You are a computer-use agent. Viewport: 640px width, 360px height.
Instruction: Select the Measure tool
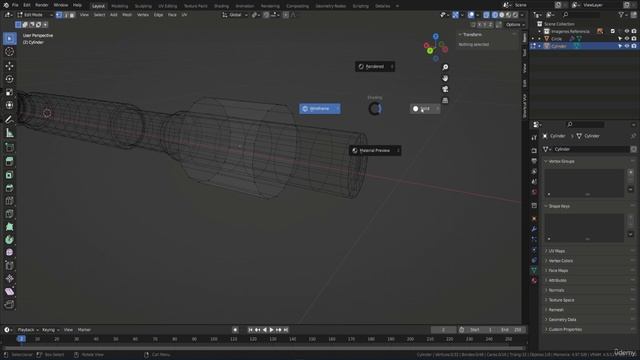click(x=9, y=133)
